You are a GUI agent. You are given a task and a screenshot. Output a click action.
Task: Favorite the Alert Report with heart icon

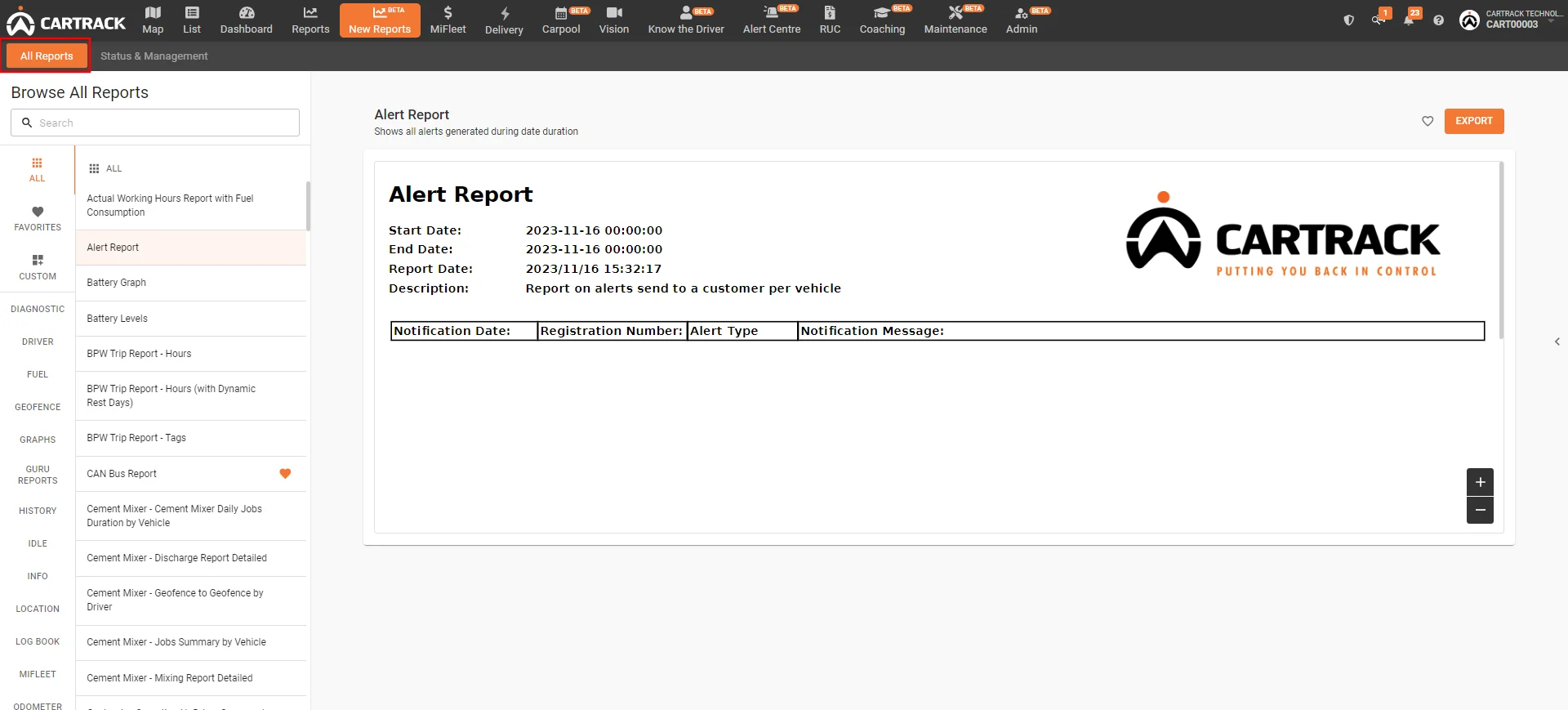coord(1428,121)
